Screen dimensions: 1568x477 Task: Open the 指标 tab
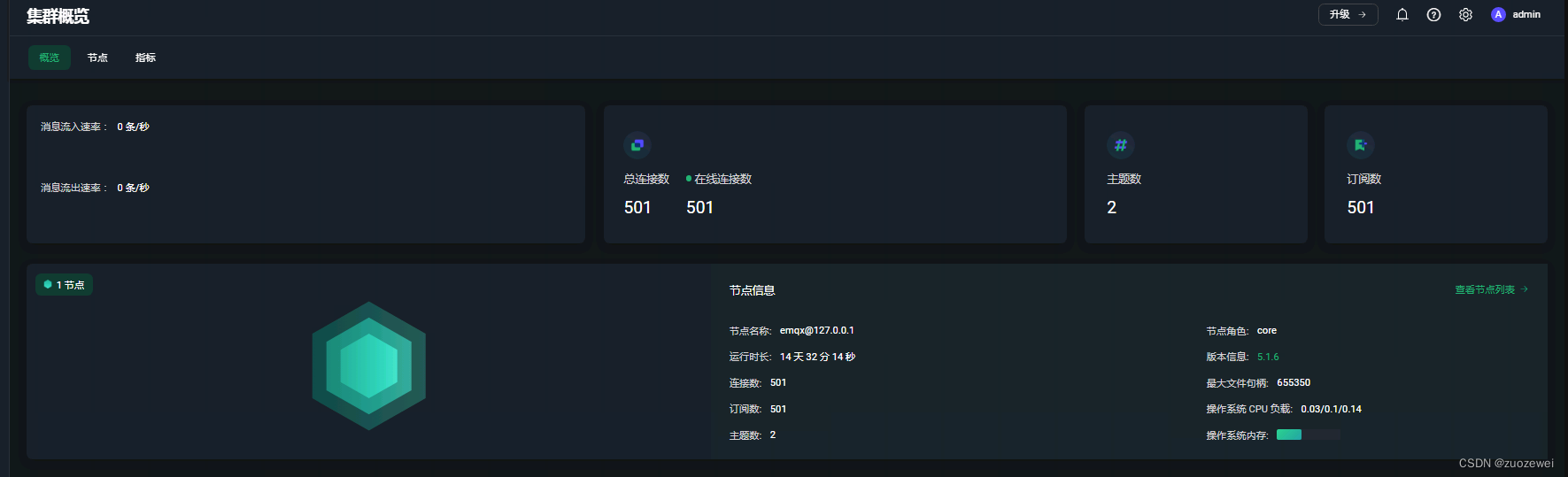pos(145,58)
